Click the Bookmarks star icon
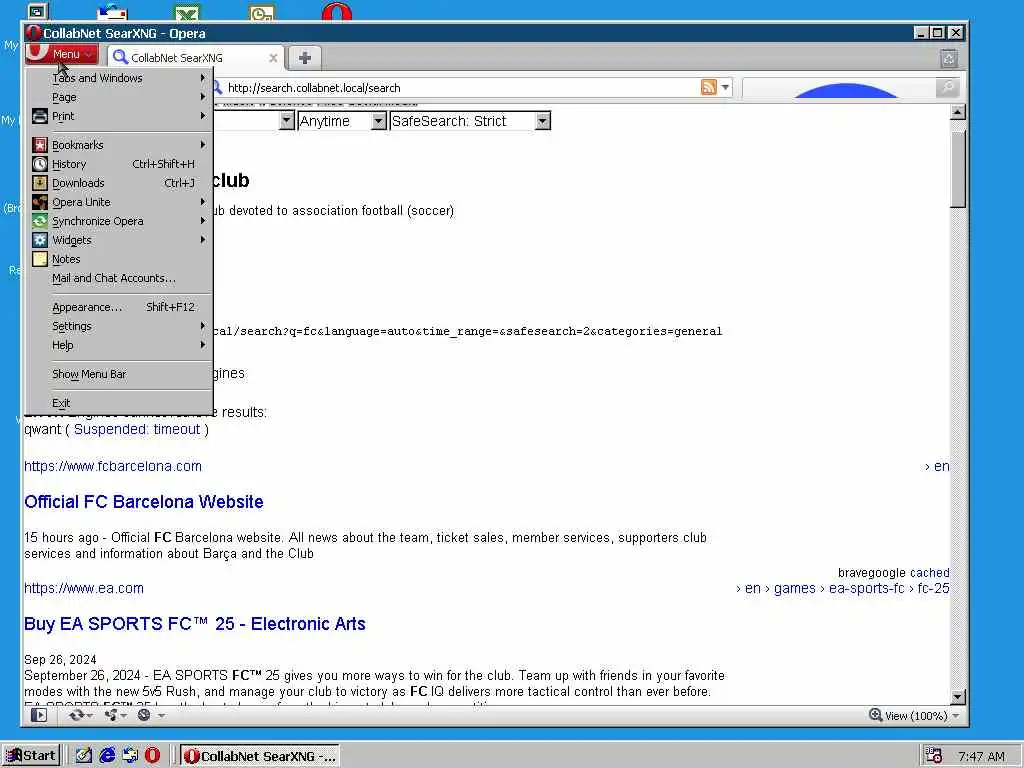1024x768 pixels. point(40,144)
